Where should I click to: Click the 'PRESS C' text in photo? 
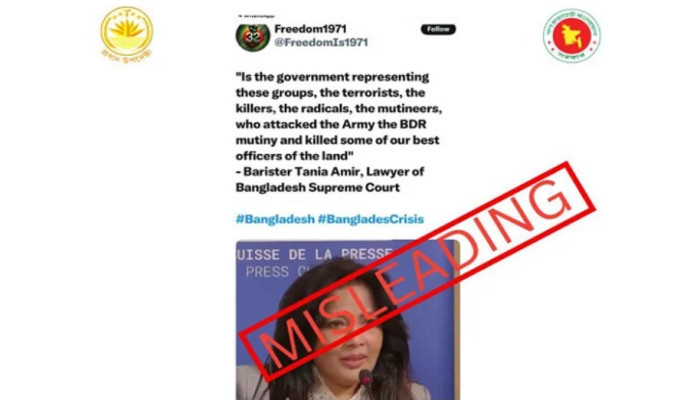(x=274, y=271)
